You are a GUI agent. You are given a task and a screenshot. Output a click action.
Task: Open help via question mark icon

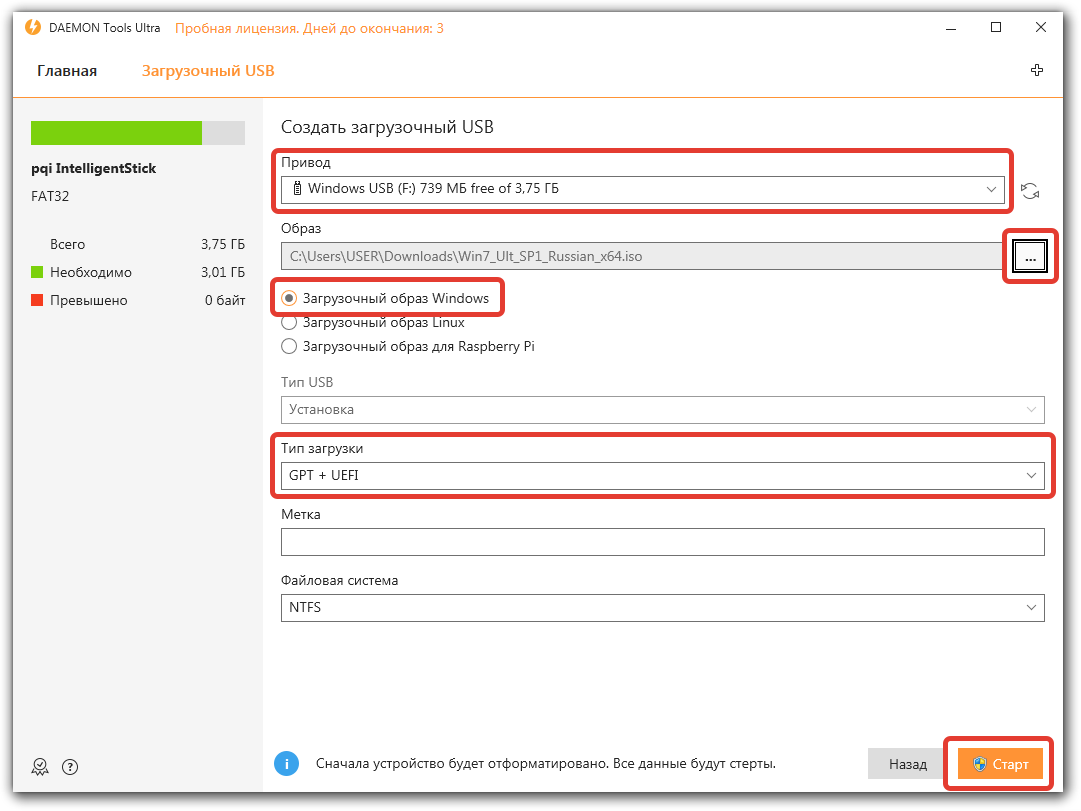click(x=70, y=767)
